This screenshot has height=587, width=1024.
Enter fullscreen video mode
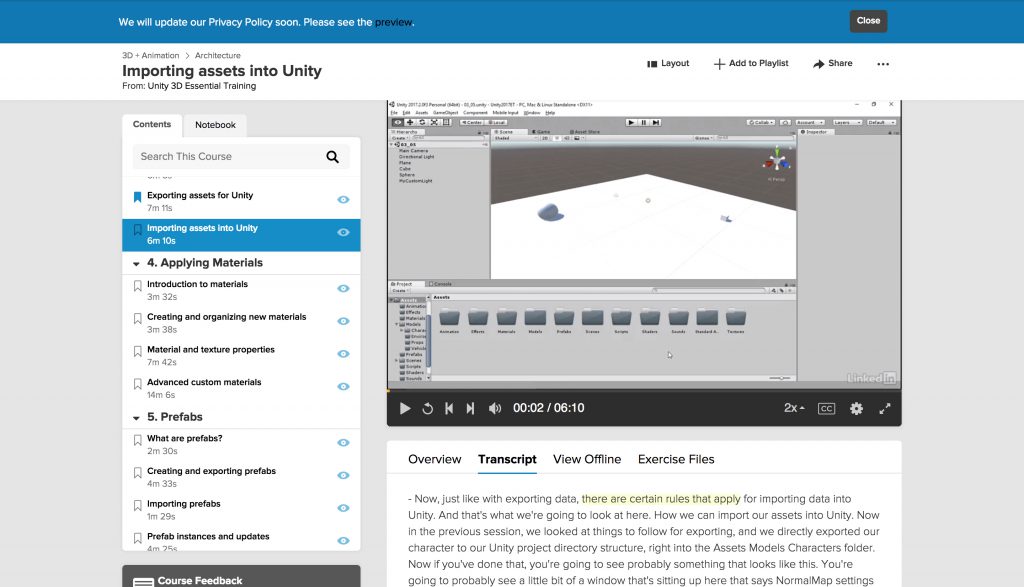coord(885,408)
